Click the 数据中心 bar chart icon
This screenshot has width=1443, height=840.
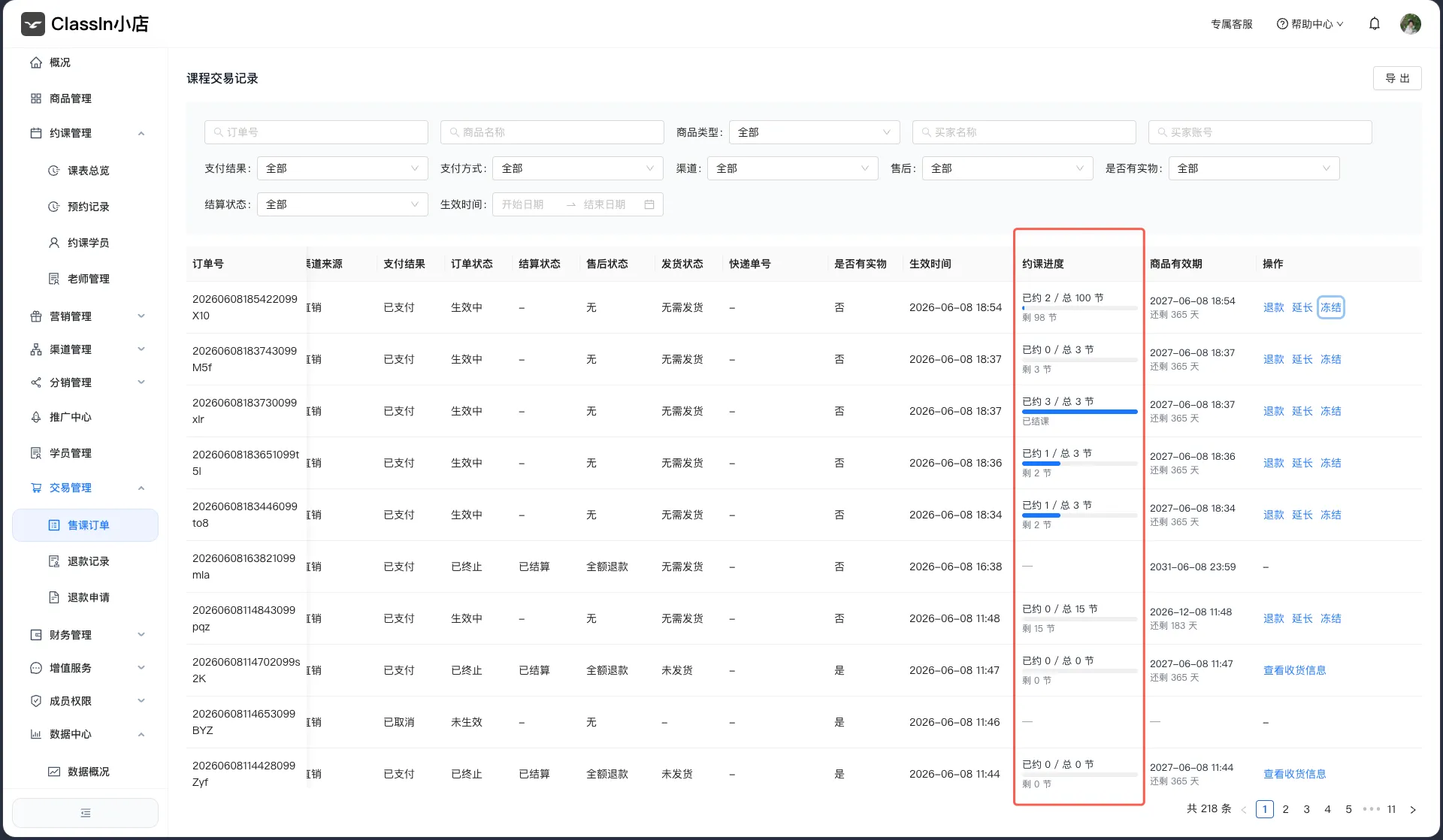click(x=36, y=734)
